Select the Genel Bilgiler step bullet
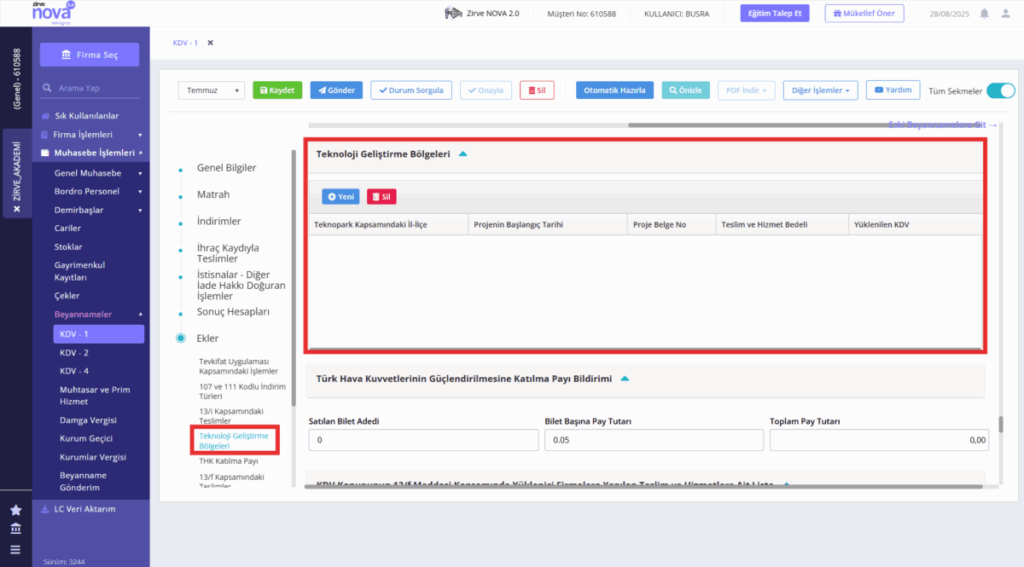 181,170
